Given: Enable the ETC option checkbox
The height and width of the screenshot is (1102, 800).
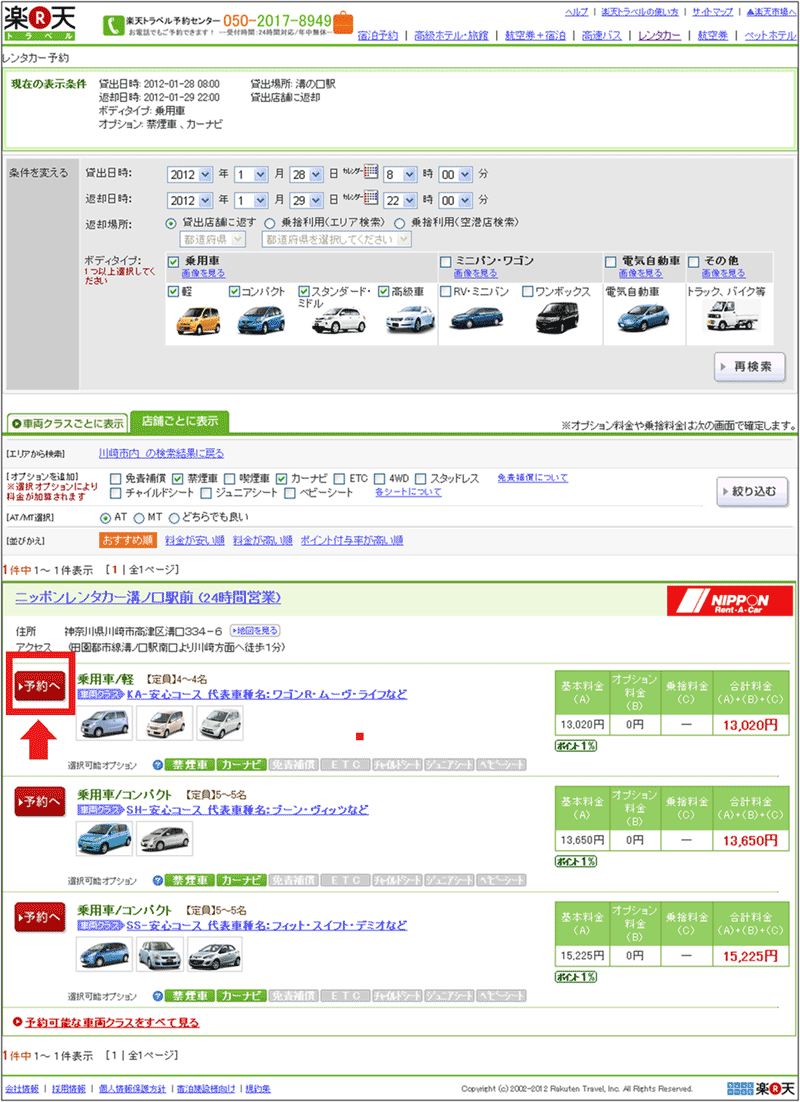Looking at the screenshot, I should (x=339, y=478).
